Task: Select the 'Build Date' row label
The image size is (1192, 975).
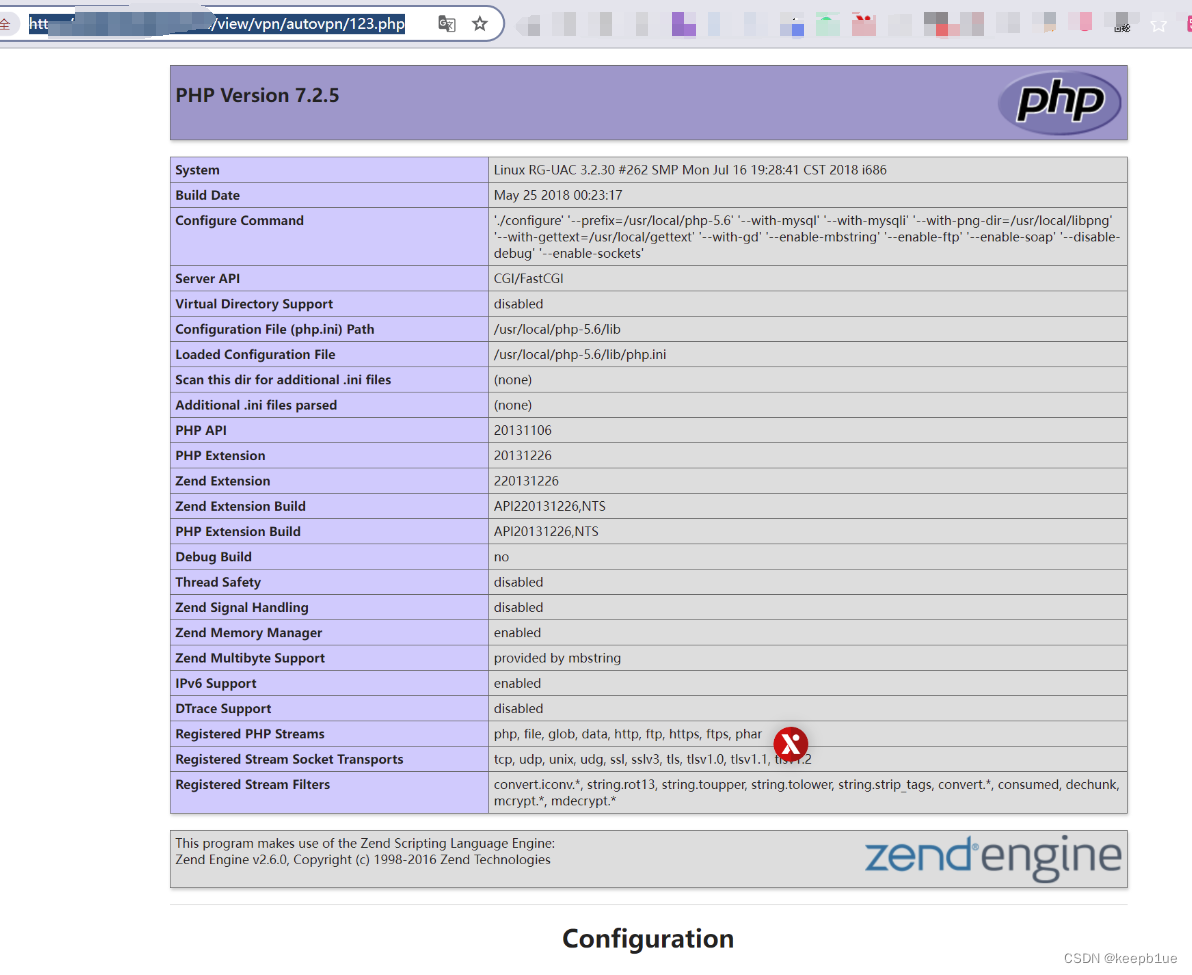Action: point(208,195)
